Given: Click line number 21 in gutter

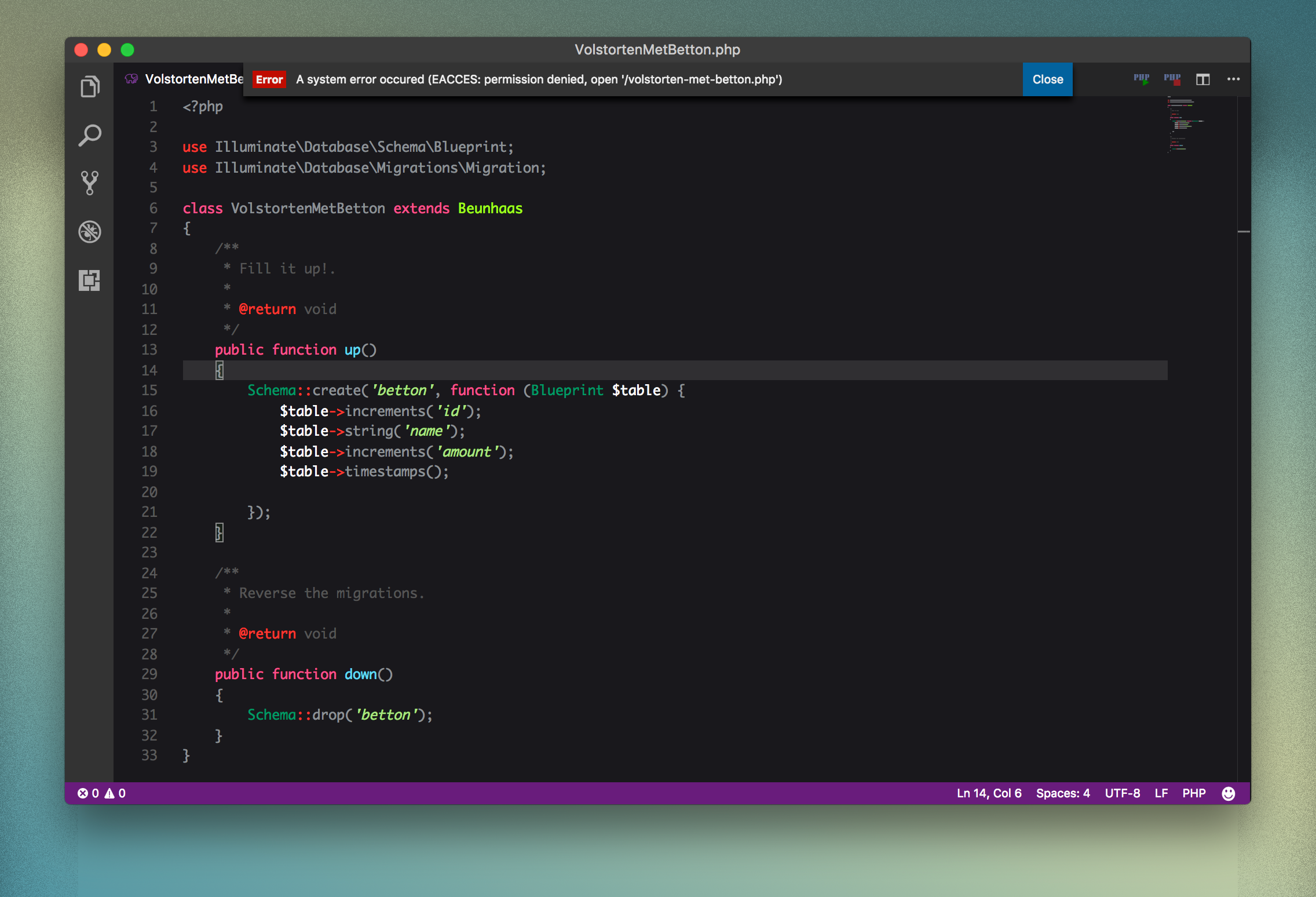Looking at the screenshot, I should (149, 512).
